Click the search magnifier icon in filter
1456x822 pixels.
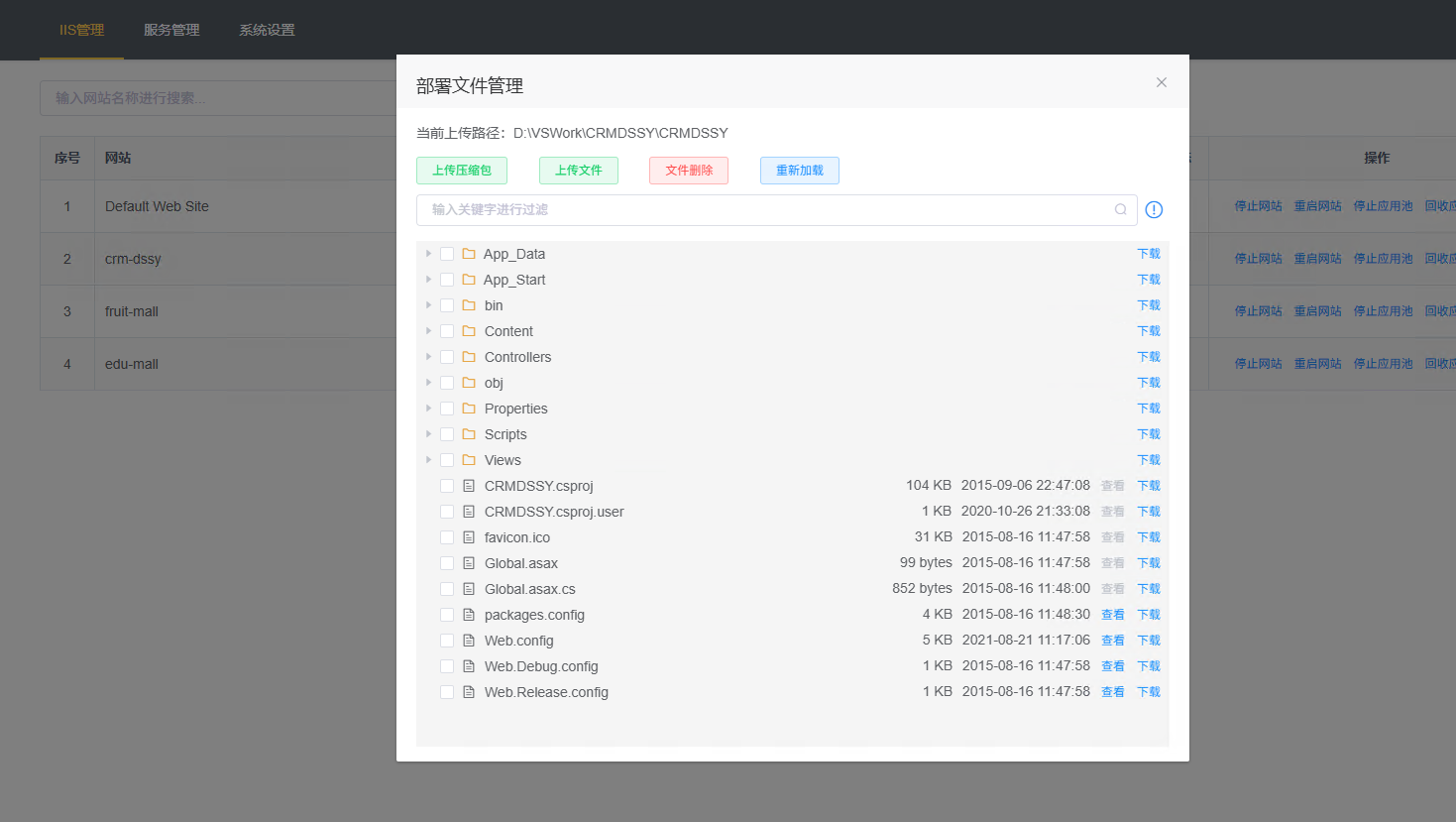(x=1120, y=209)
